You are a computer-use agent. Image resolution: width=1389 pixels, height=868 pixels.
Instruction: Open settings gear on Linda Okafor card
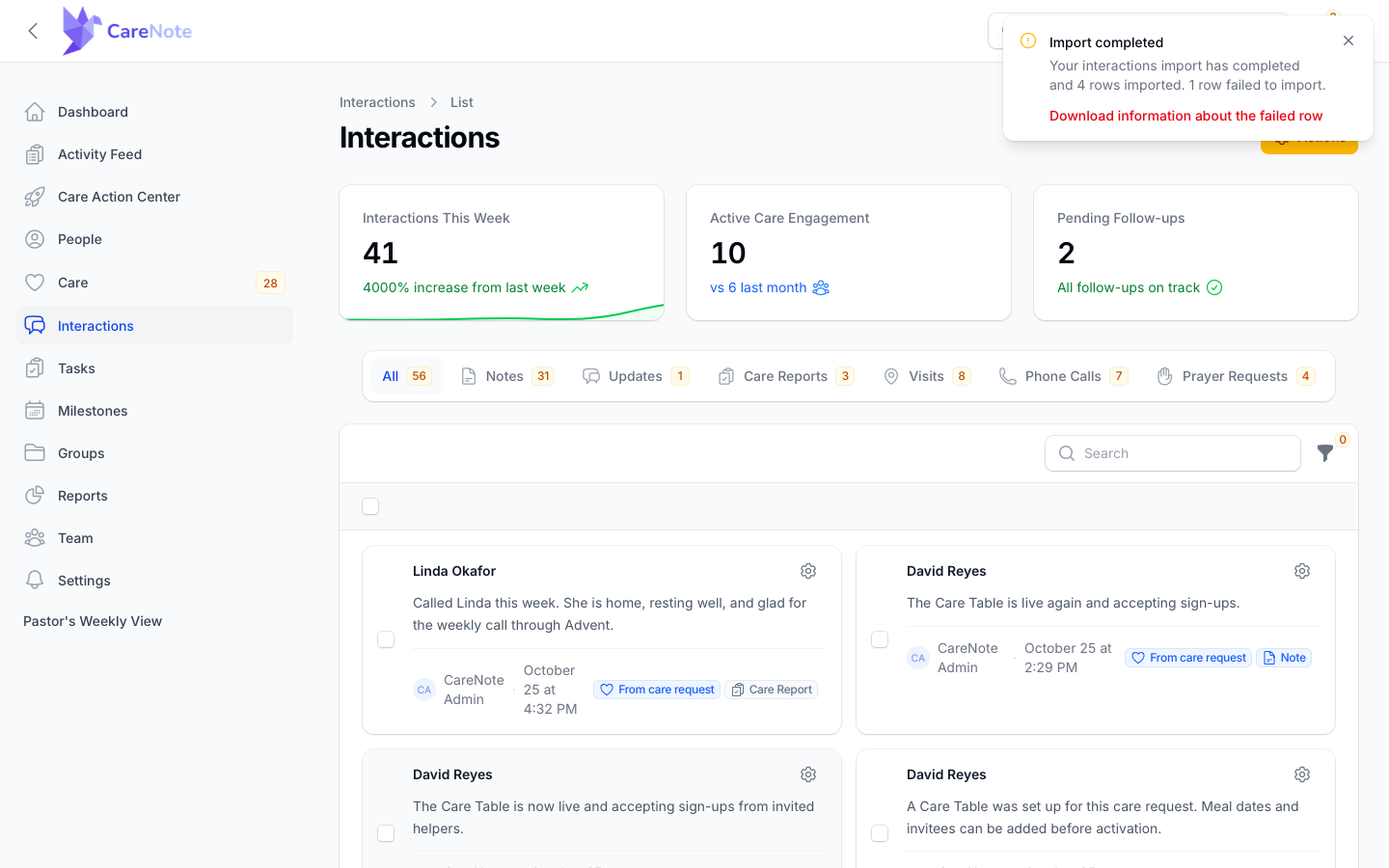pos(808,571)
